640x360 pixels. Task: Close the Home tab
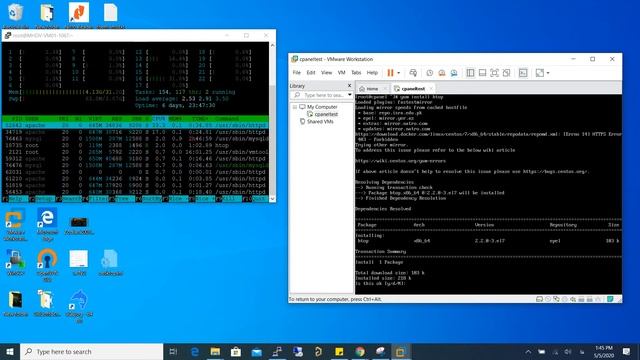[384, 89]
